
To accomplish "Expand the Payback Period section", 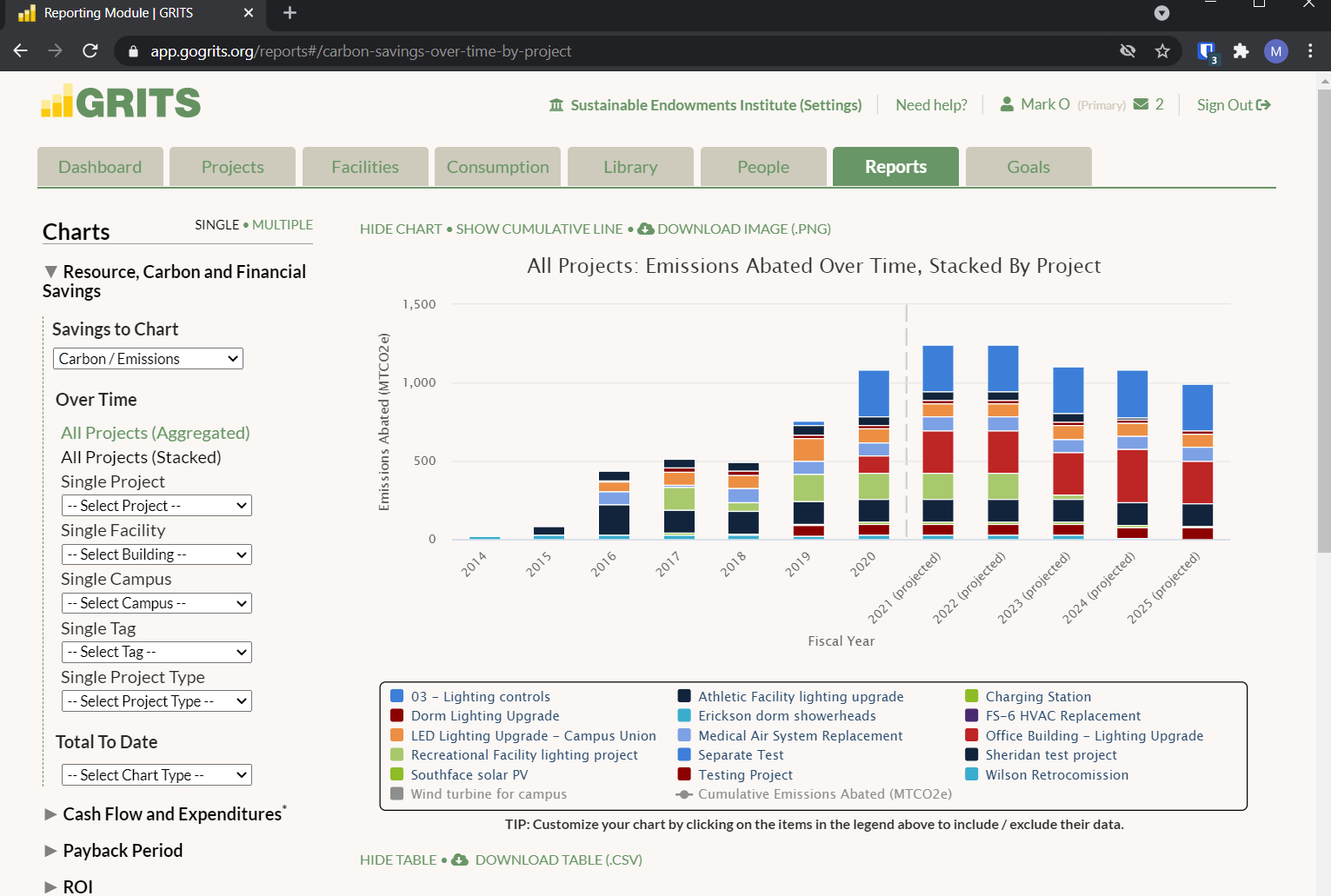I will pyautogui.click(x=122, y=851).
